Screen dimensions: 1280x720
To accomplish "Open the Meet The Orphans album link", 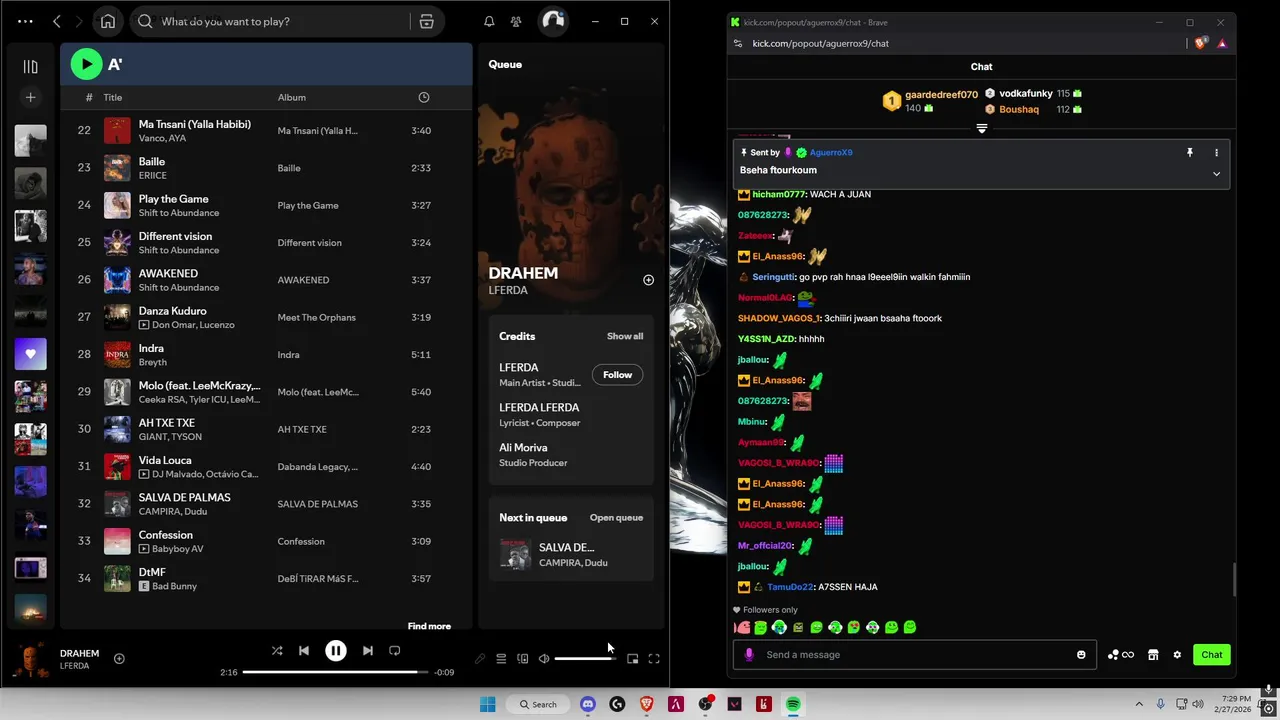I will [x=316, y=318].
